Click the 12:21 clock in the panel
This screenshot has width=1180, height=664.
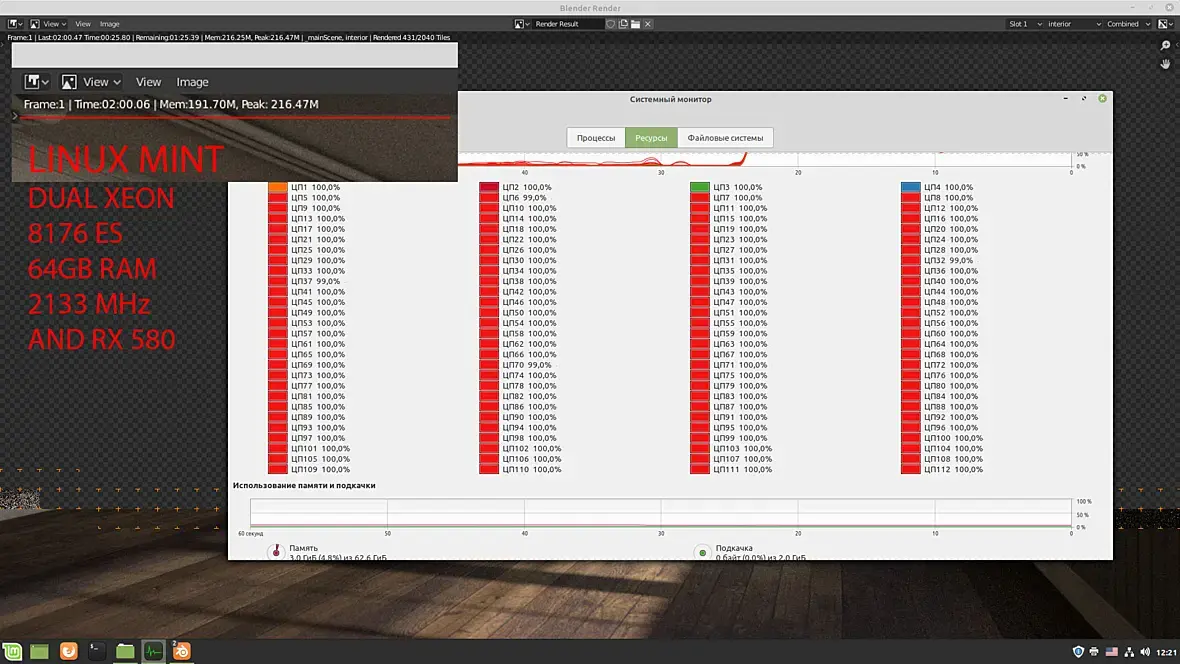(x=1166, y=652)
